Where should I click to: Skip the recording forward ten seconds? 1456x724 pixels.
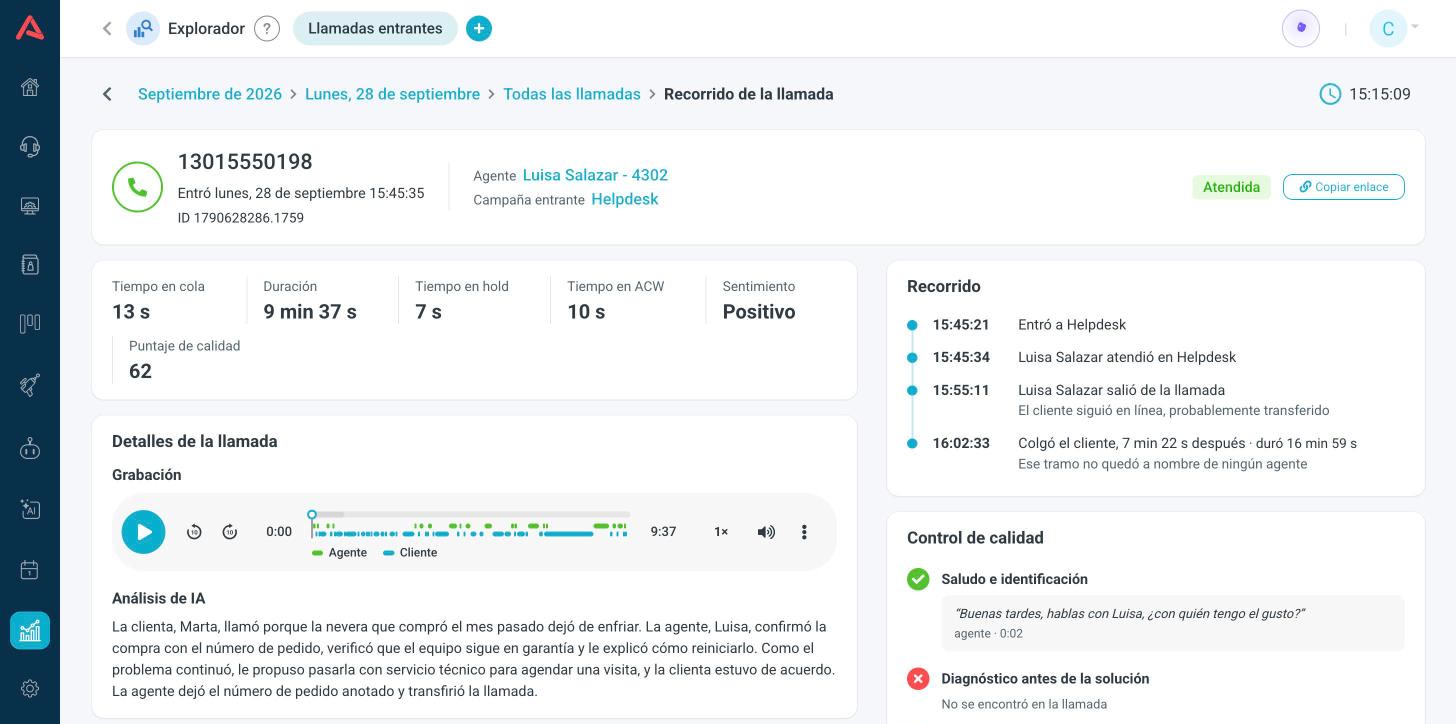230,532
